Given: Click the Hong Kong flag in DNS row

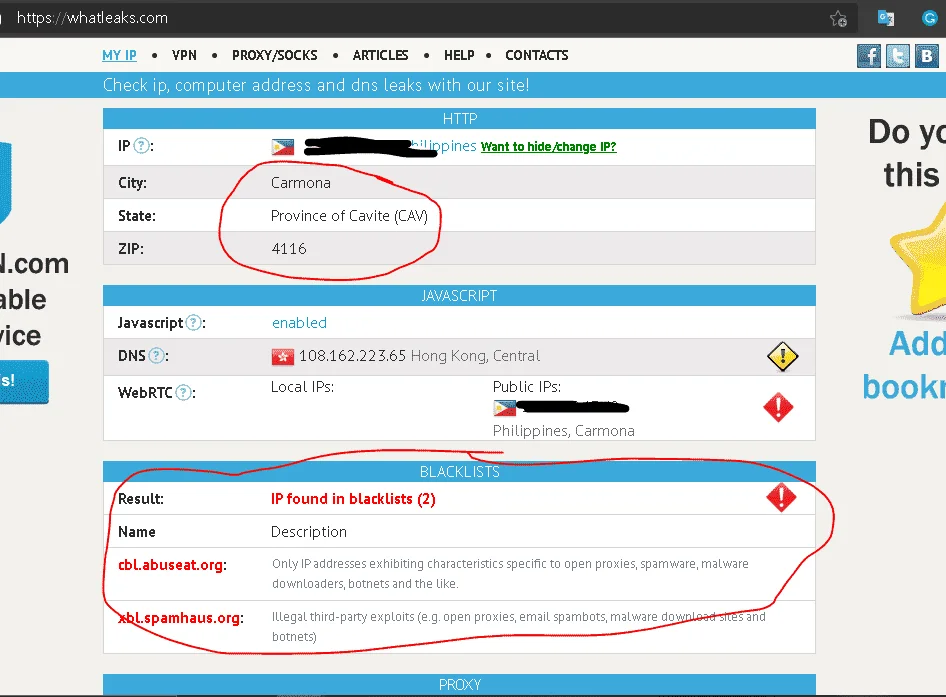Looking at the screenshot, I should coord(283,357).
